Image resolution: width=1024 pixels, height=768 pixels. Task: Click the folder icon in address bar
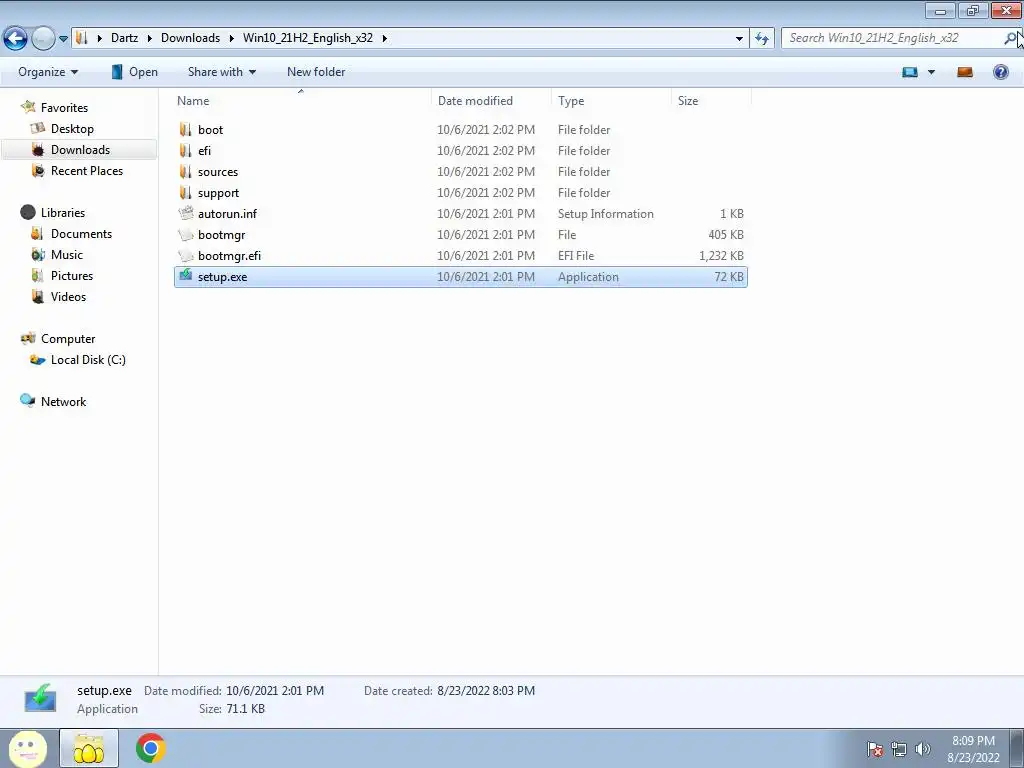pyautogui.click(x=82, y=38)
